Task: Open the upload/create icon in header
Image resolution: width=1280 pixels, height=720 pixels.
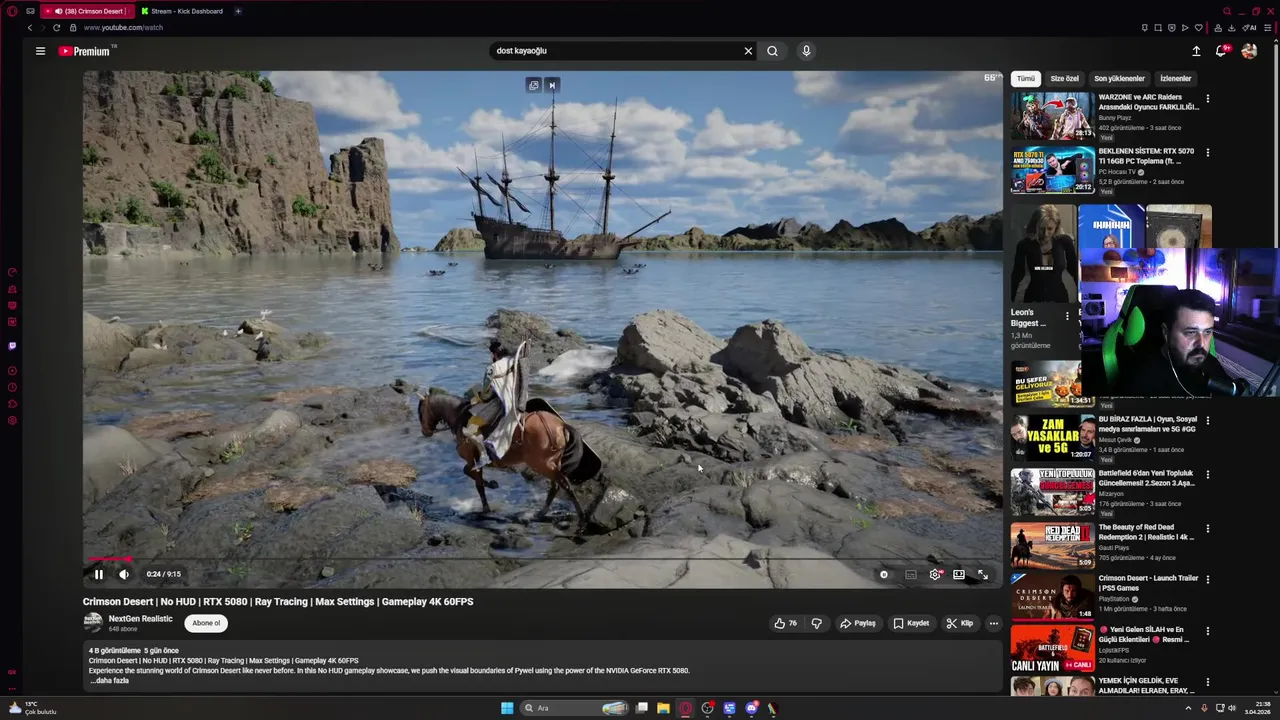Action: click(x=1196, y=51)
